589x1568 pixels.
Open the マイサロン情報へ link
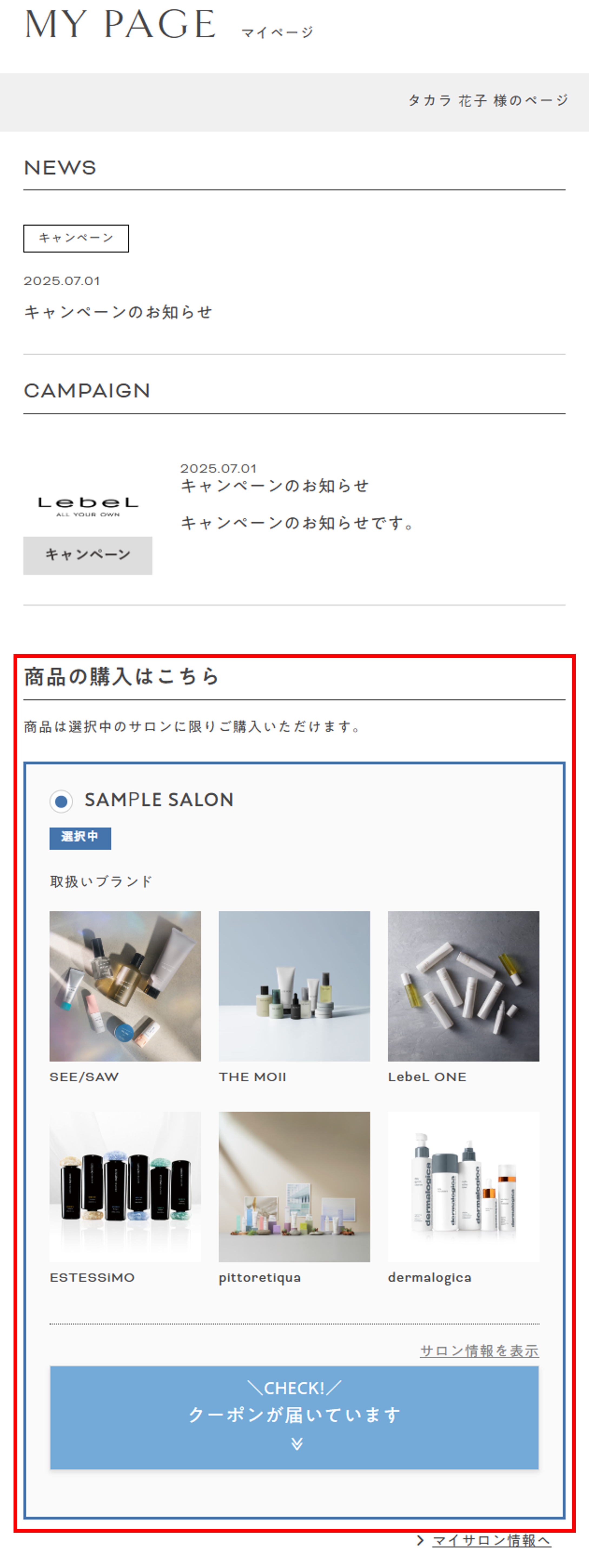(x=492, y=1541)
